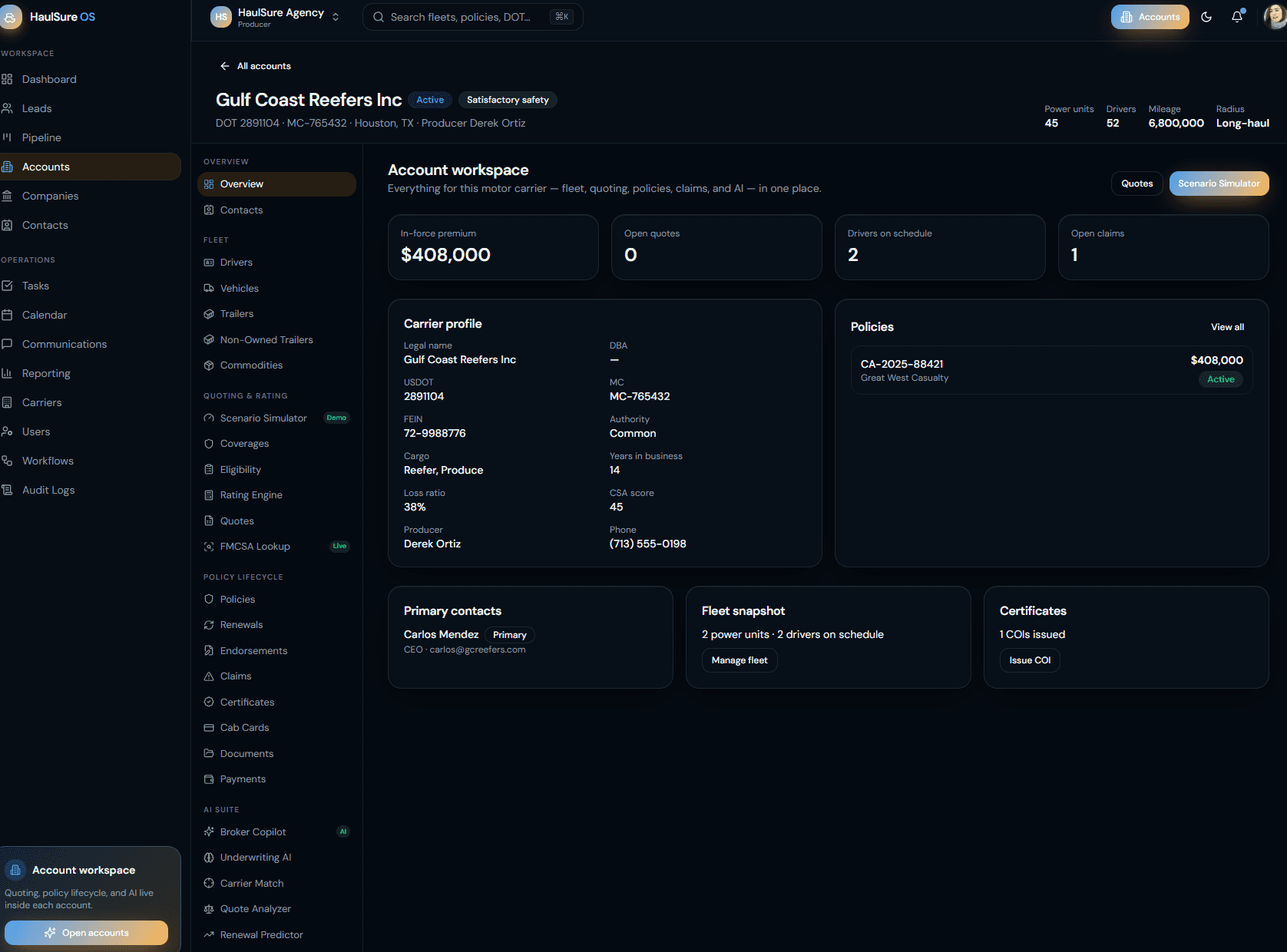Open Non-Owned Trailers icon

pos(209,340)
